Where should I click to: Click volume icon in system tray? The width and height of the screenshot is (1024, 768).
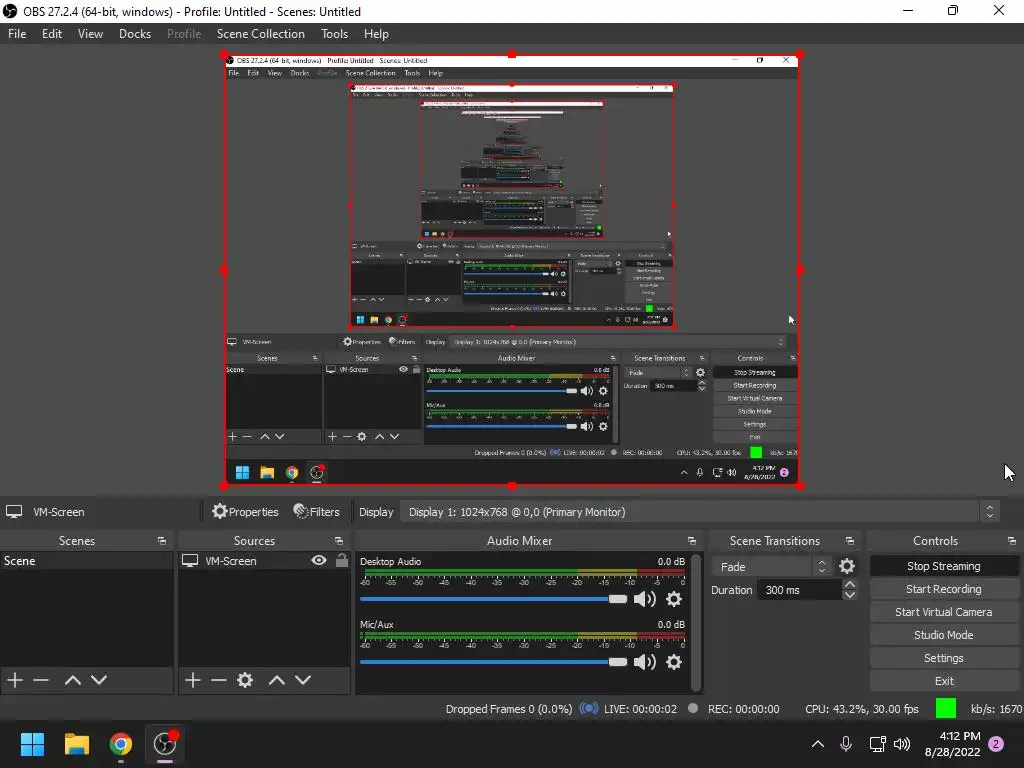tap(902, 744)
